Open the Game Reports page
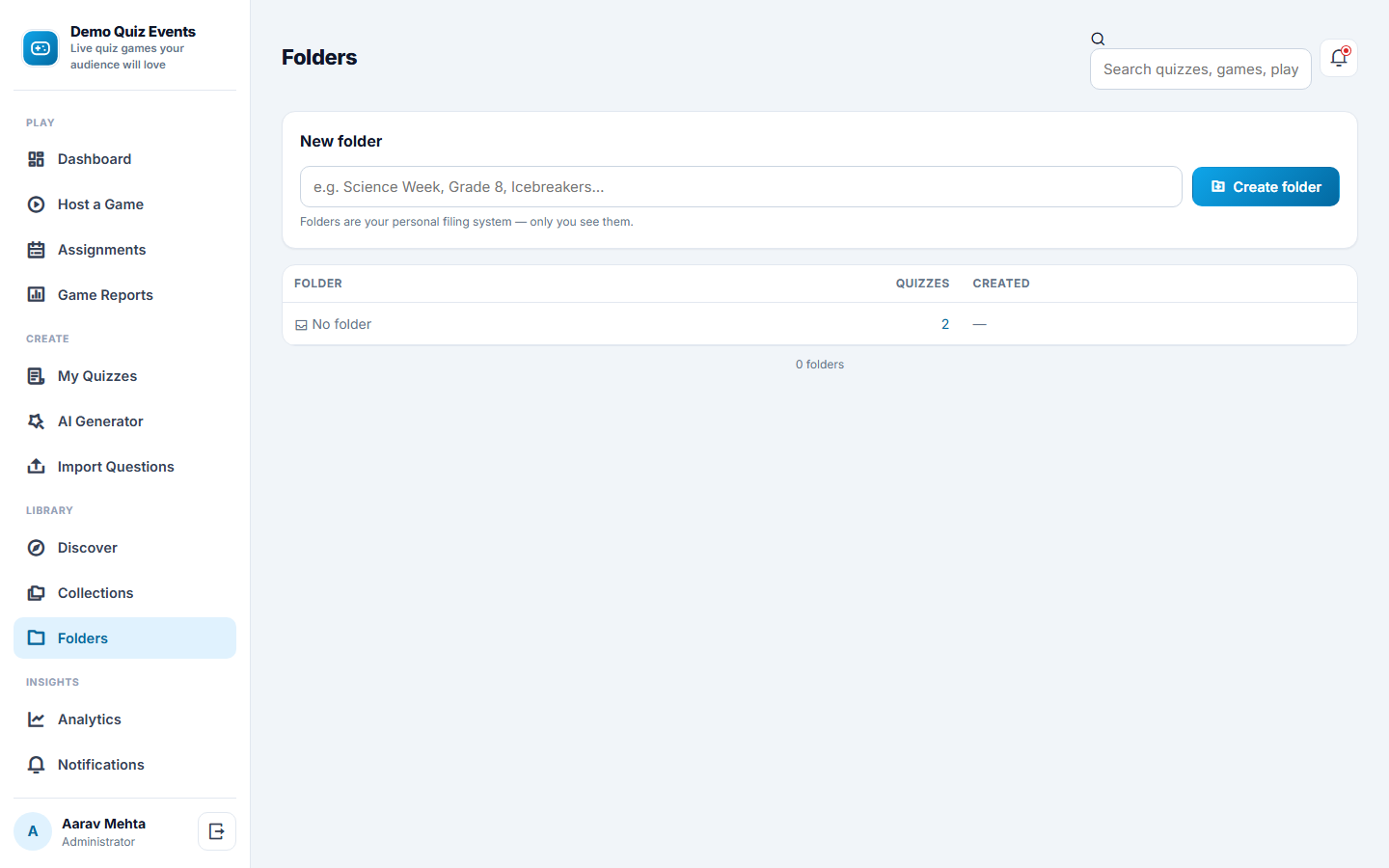The image size is (1389, 868). tap(124, 295)
